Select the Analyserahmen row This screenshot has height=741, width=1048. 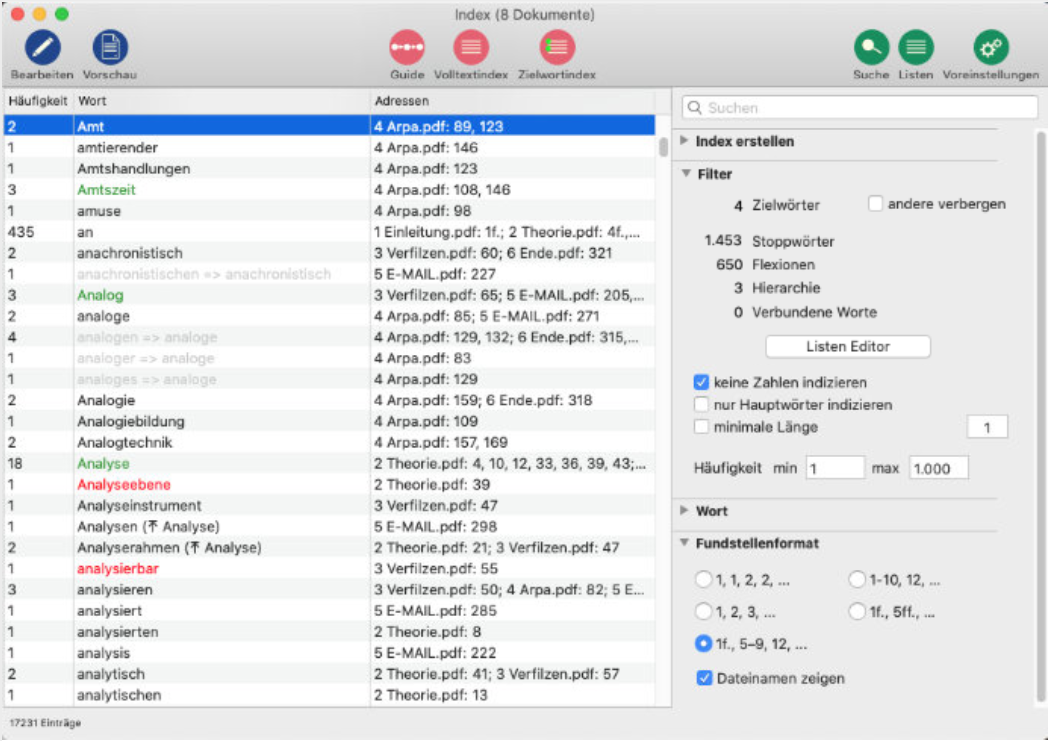(329, 547)
